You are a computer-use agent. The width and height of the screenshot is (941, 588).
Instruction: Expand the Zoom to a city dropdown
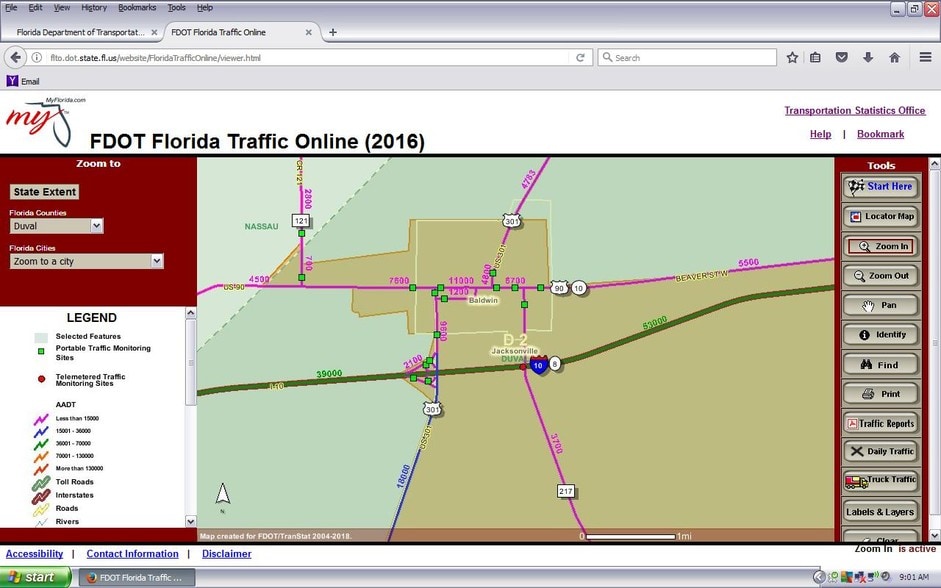(x=86, y=261)
